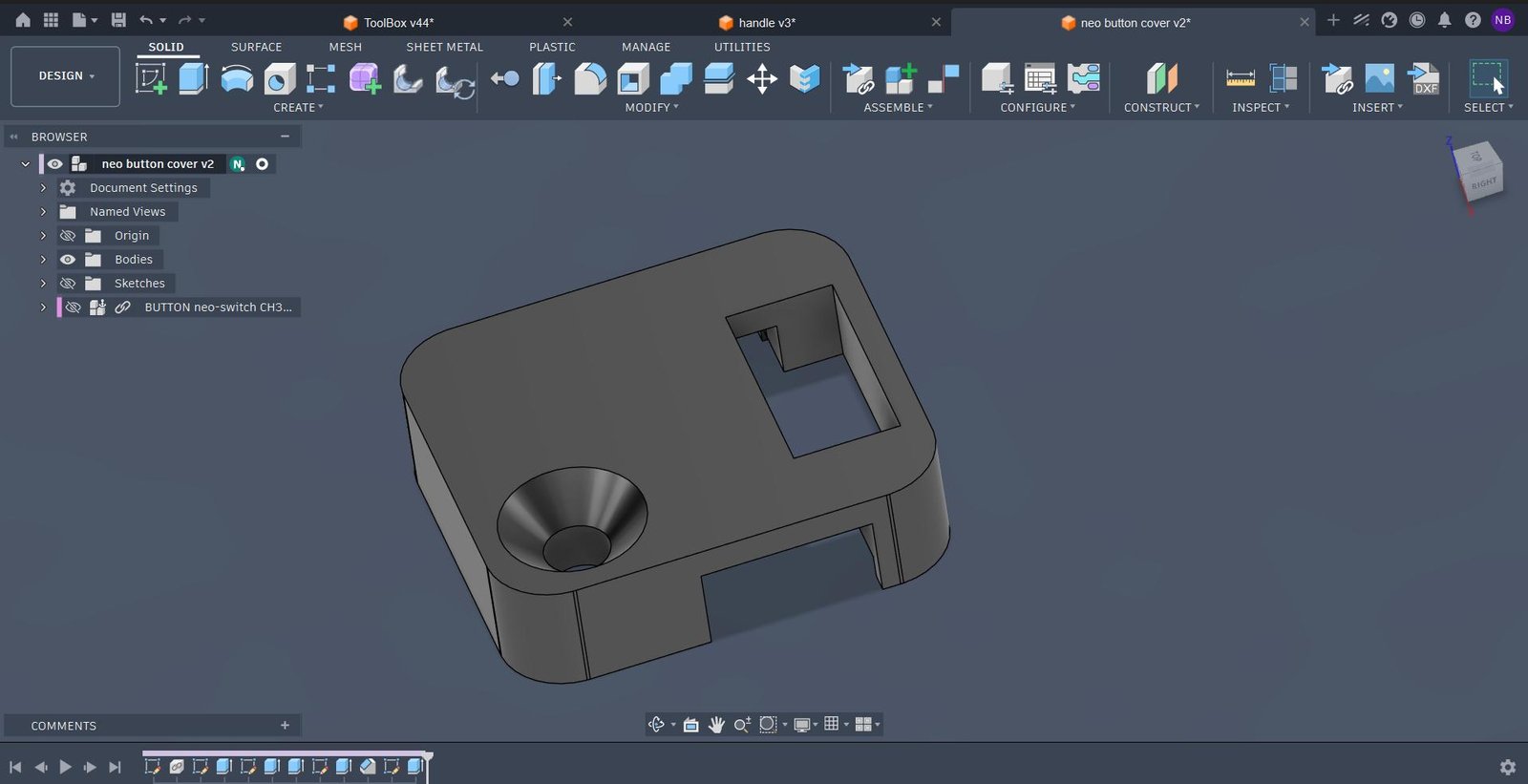
Task: Select the Hole tool
Action: 280,78
